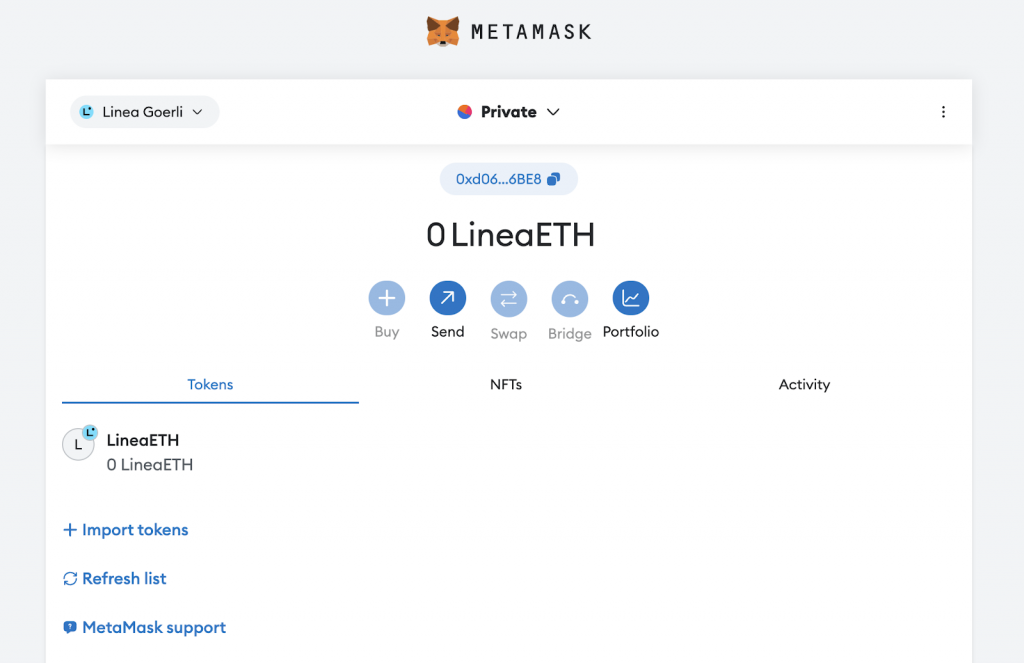The width and height of the screenshot is (1024, 663).
Task: Click the refresh icon next to Refresh list
Action: (69, 578)
